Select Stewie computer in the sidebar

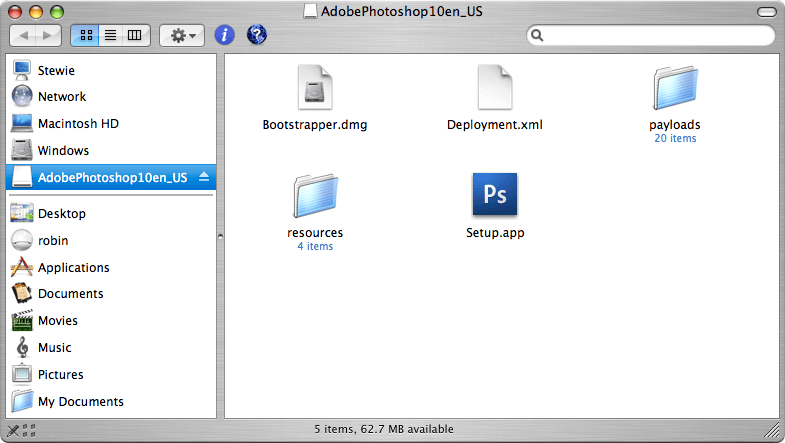tap(111, 70)
